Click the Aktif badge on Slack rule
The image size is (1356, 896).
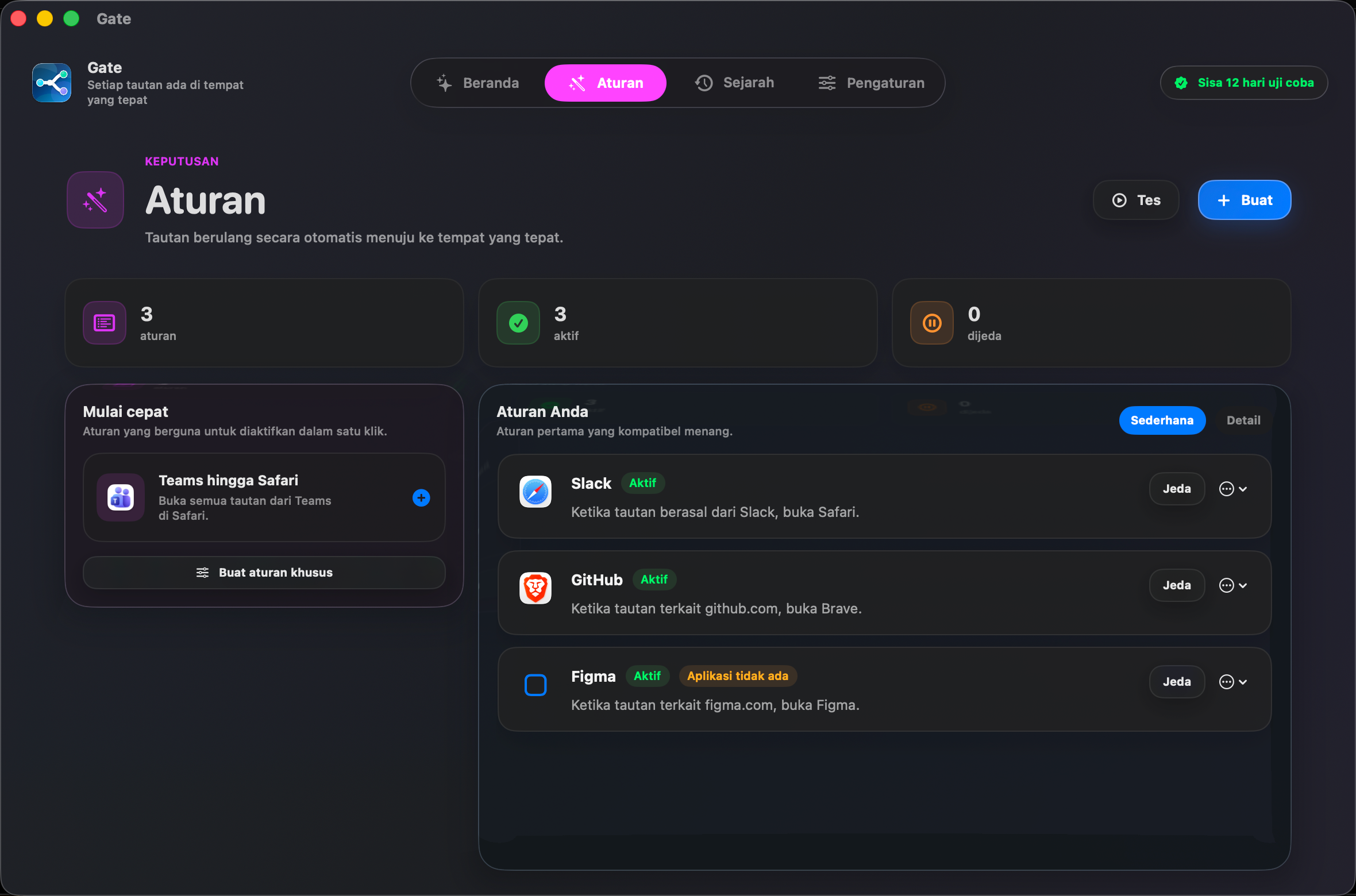[642, 483]
